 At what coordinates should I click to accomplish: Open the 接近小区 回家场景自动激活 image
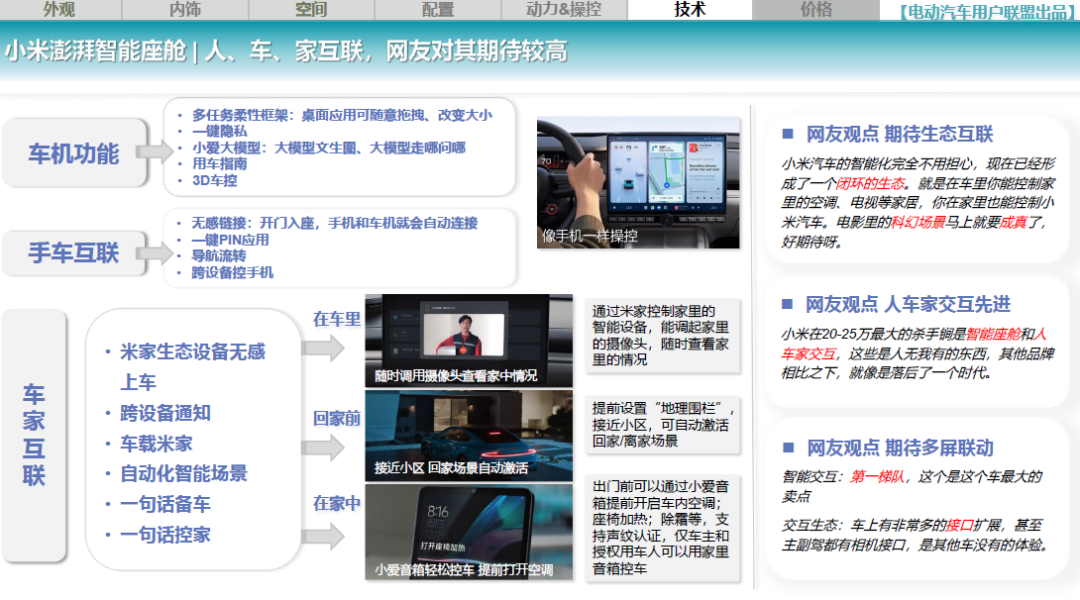[x=468, y=435]
